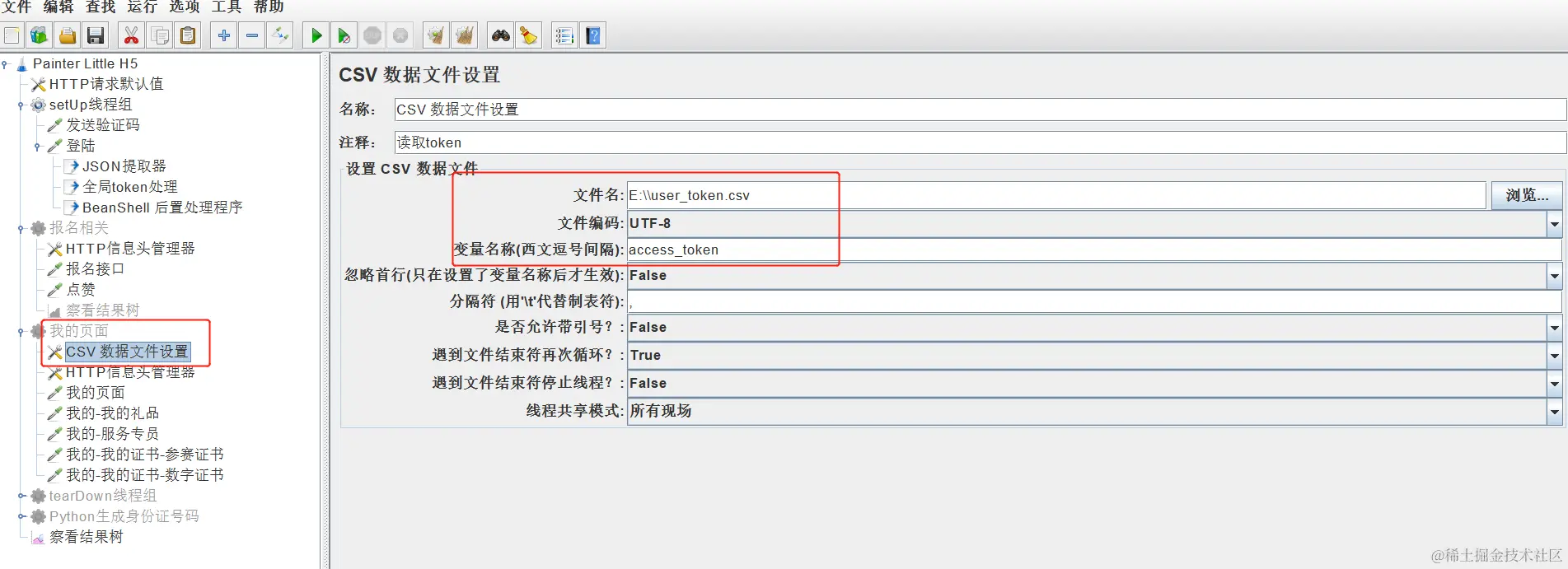Reset search with yellow brush icon
This screenshot has width=1568, height=569.
click(529, 35)
